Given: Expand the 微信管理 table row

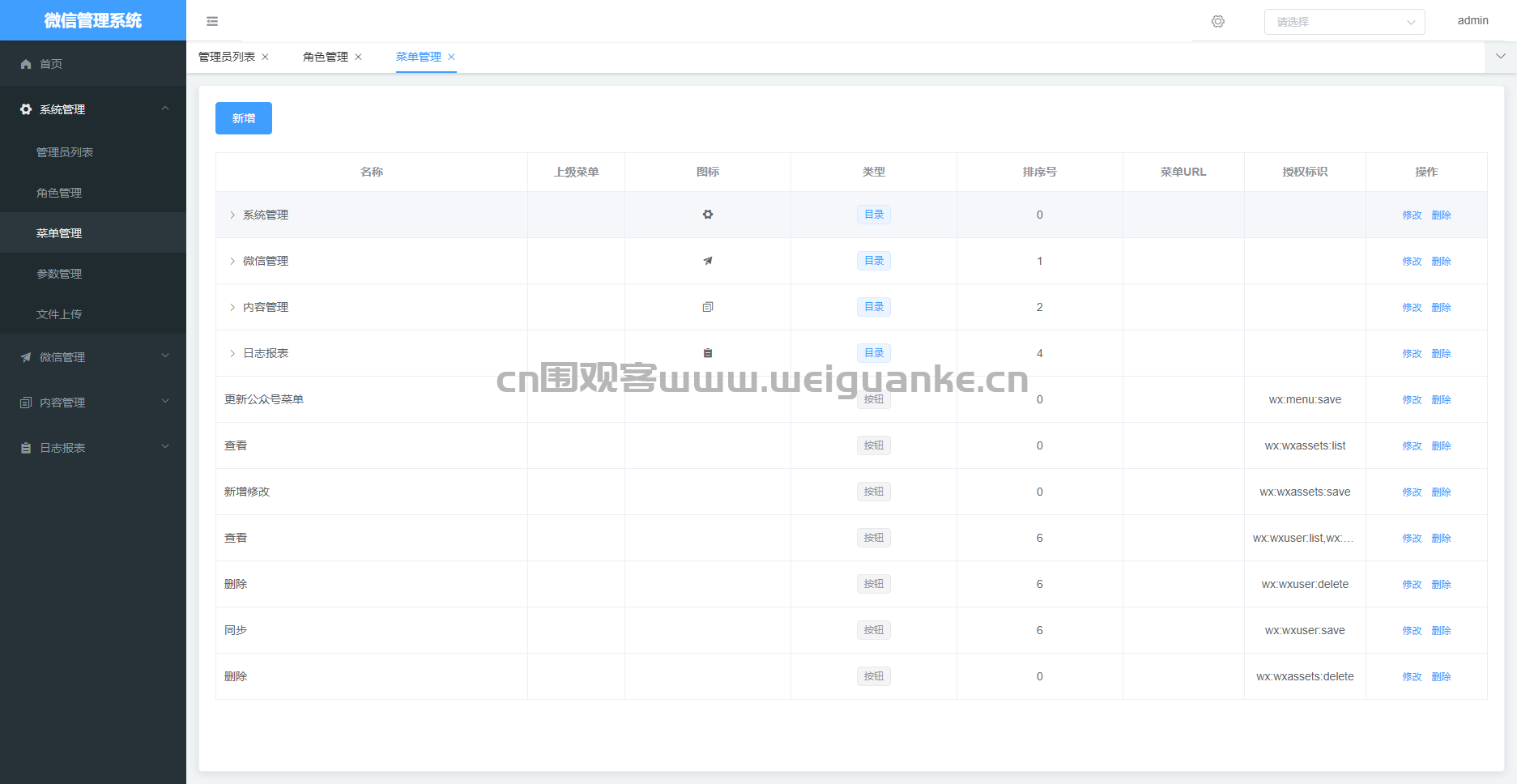Looking at the screenshot, I should (232, 261).
